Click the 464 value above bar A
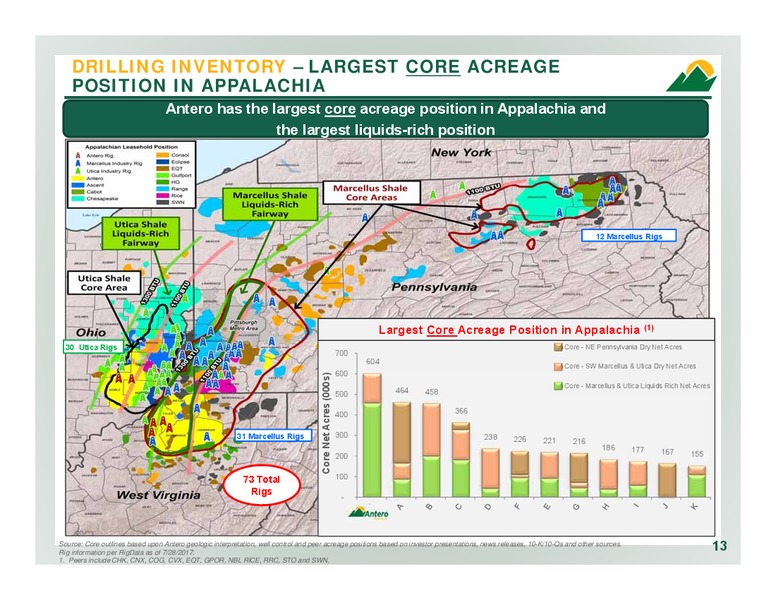Image resolution: width=776 pixels, height=600 pixels. click(x=402, y=391)
